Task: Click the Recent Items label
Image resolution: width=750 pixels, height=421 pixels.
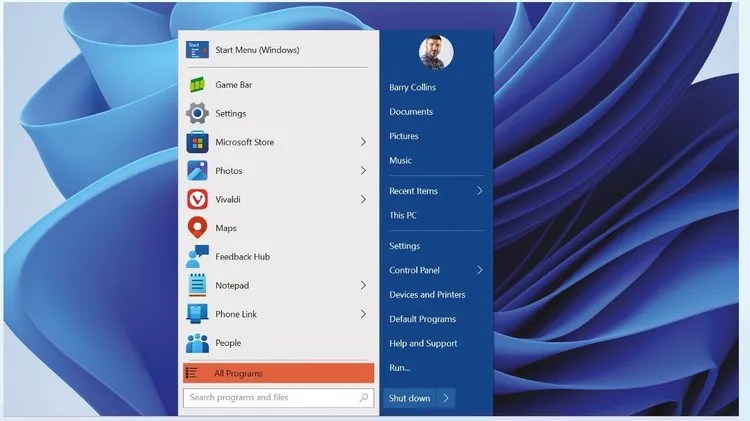Action: [x=413, y=191]
